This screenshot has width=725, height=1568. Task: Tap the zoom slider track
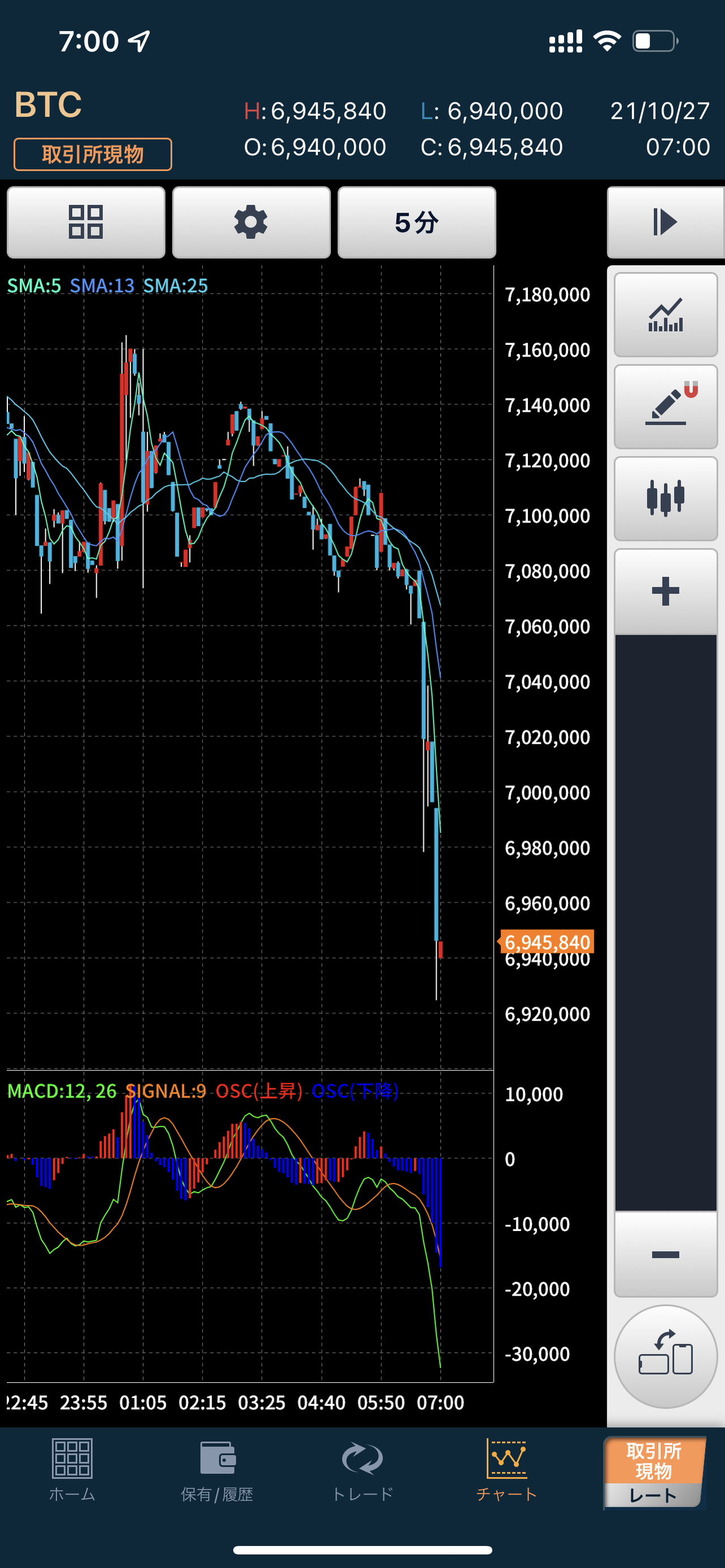tap(666, 923)
